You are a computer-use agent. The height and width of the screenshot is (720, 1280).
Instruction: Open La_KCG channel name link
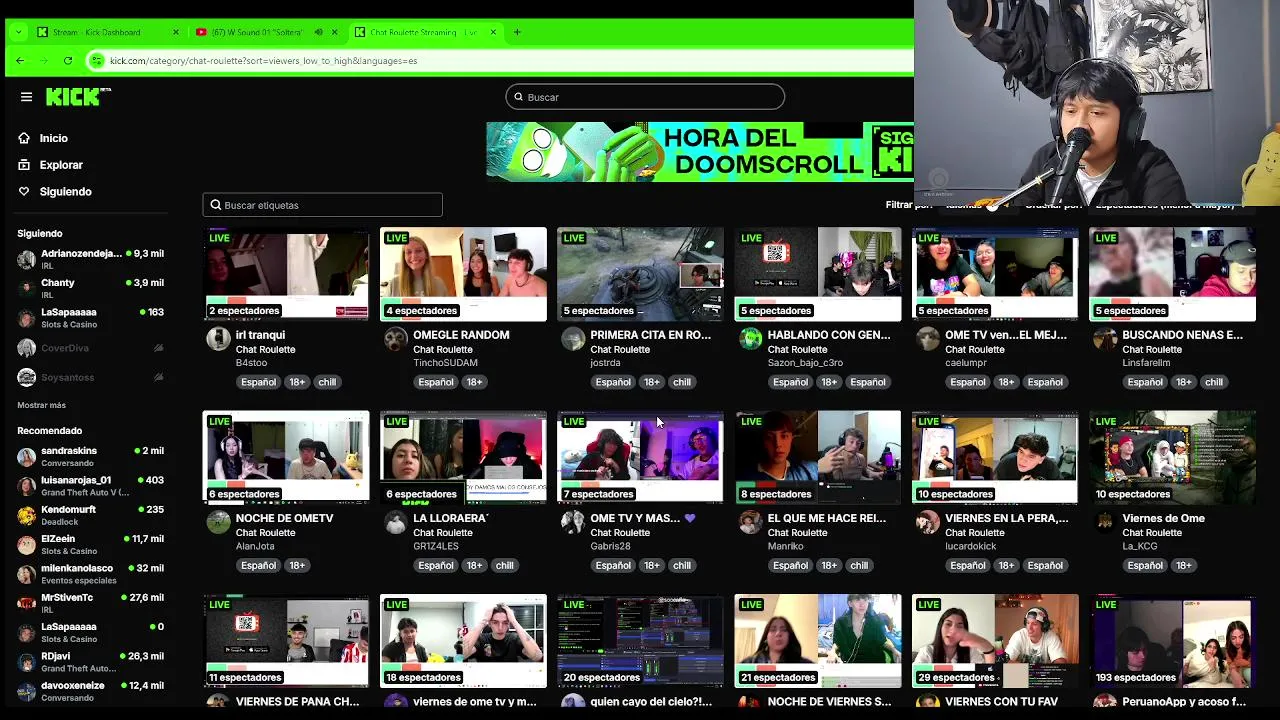pos(1139,546)
